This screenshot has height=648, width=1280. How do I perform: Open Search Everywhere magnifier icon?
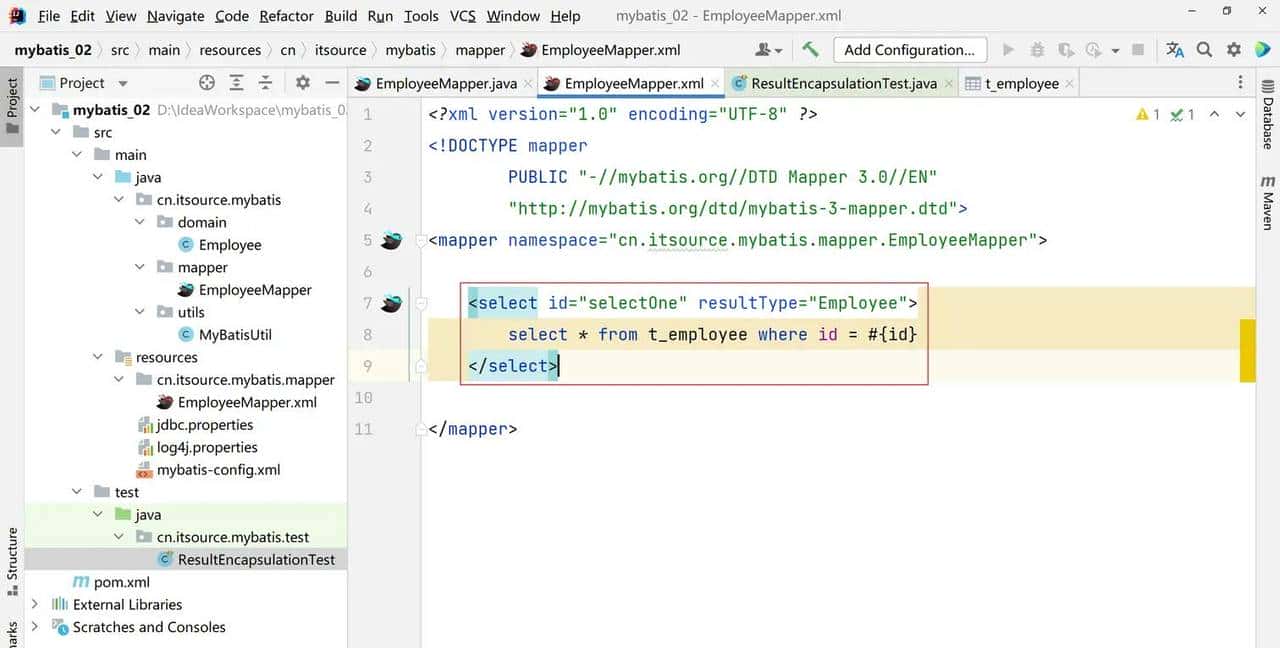pyautogui.click(x=1204, y=50)
